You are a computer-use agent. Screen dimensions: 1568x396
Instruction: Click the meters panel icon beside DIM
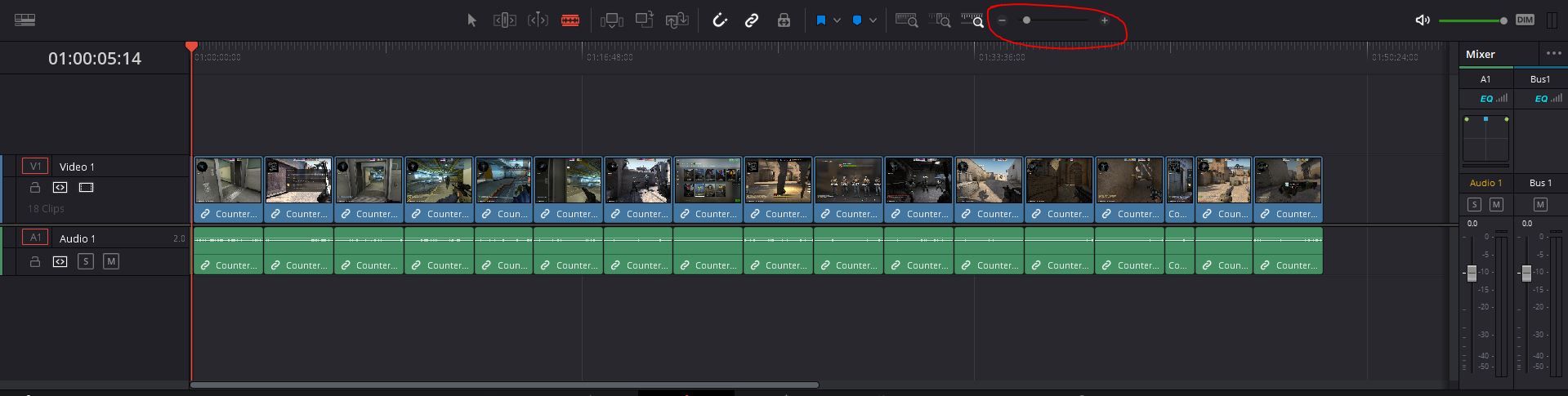coord(1552,20)
